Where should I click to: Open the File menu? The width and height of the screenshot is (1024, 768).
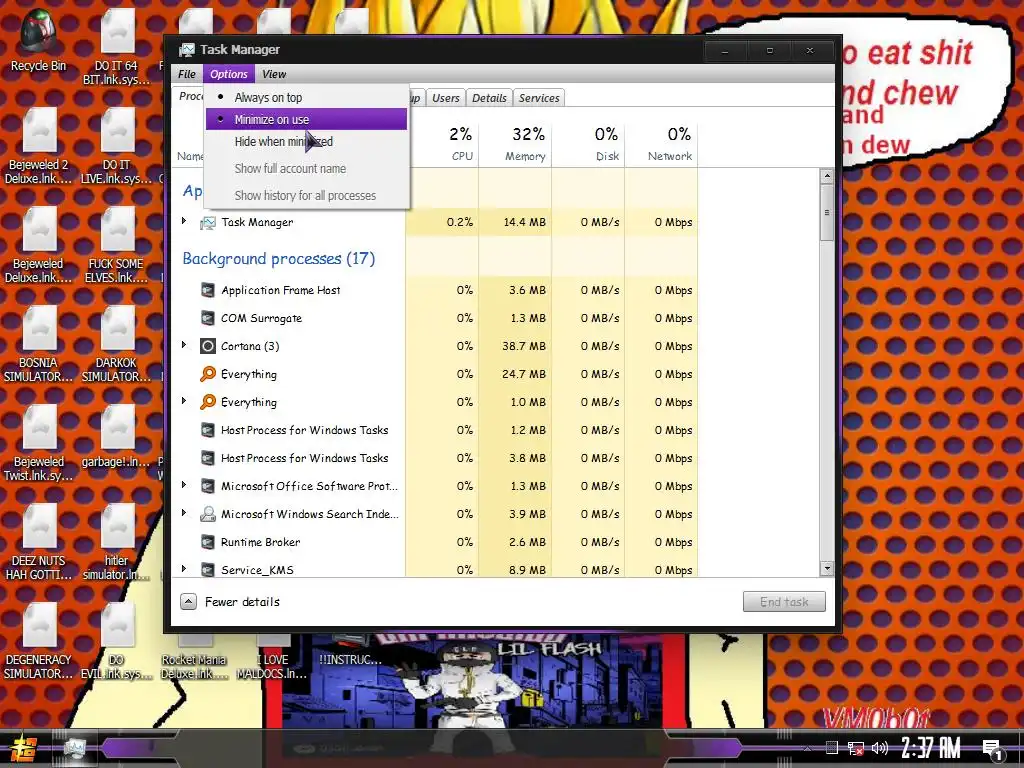click(x=187, y=74)
